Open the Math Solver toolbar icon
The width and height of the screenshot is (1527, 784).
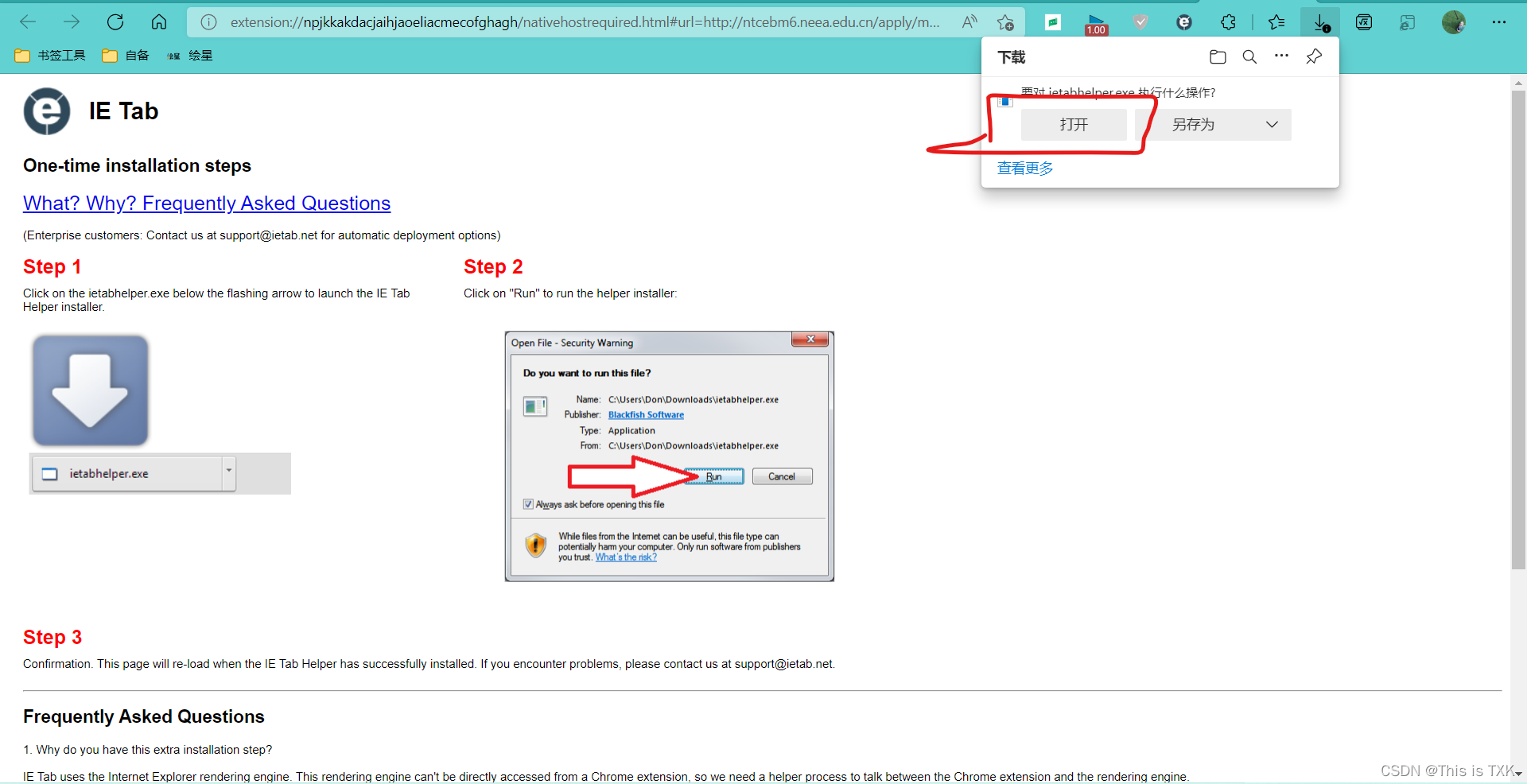(x=1364, y=22)
